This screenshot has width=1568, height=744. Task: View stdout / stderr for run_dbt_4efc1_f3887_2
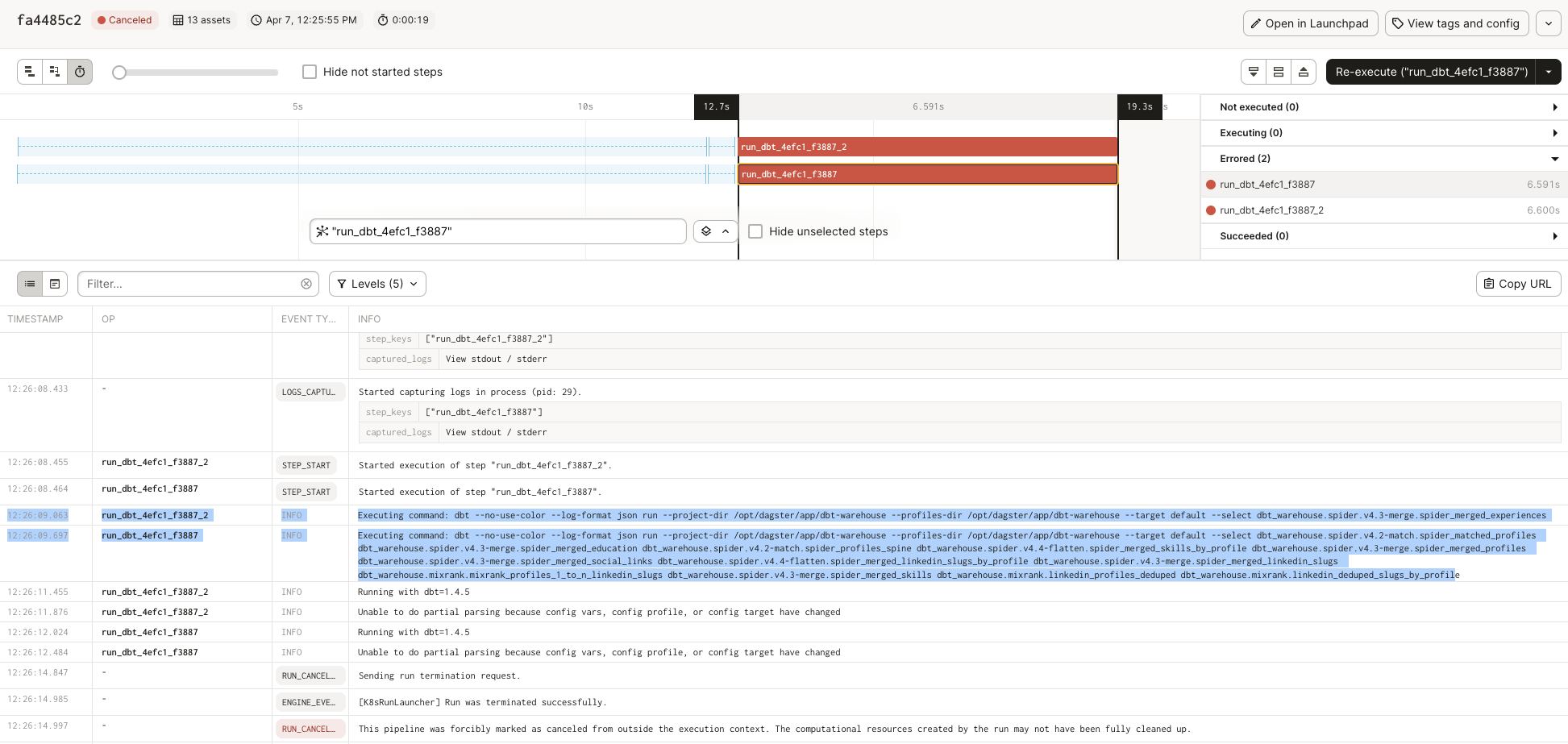[496, 360]
